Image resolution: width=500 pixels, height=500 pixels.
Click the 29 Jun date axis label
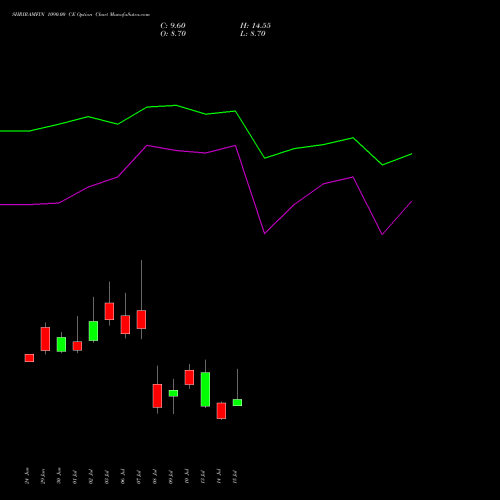[x=43, y=476]
